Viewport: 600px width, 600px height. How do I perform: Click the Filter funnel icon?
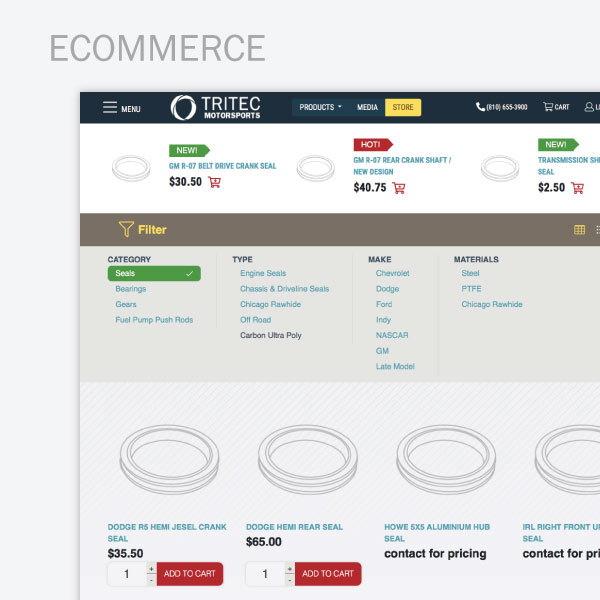point(126,229)
